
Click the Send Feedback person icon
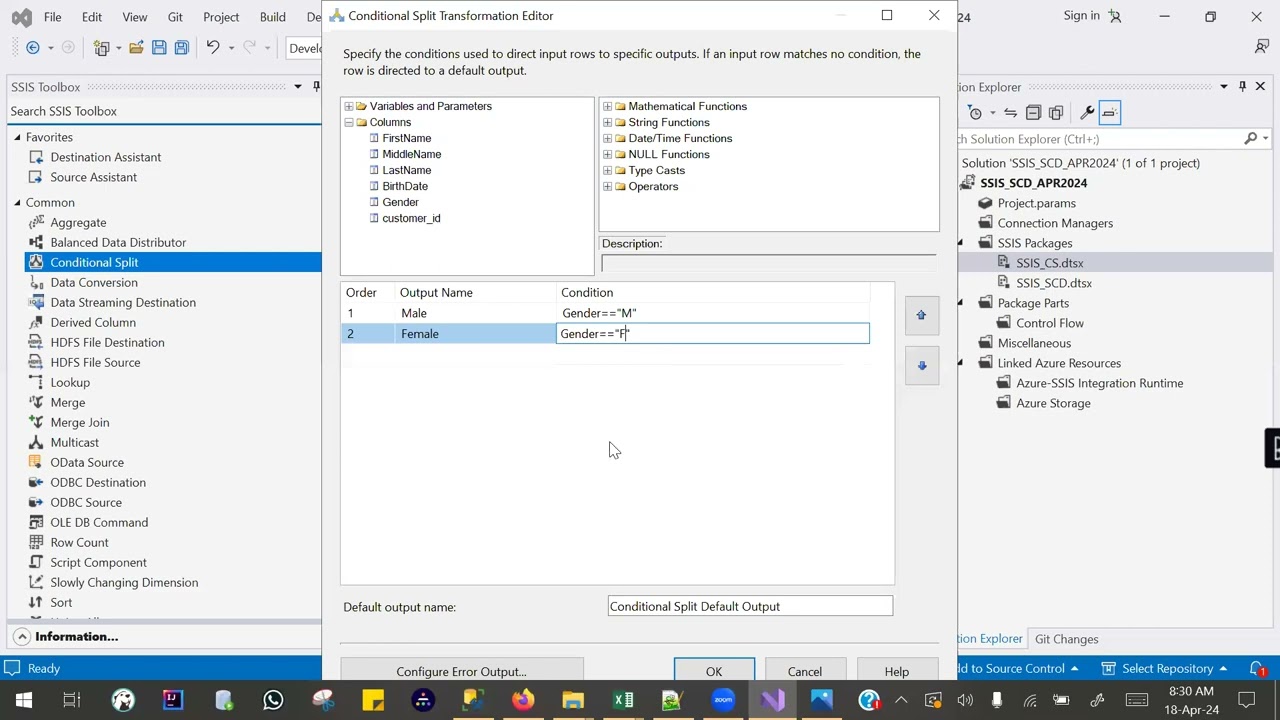(1262, 47)
